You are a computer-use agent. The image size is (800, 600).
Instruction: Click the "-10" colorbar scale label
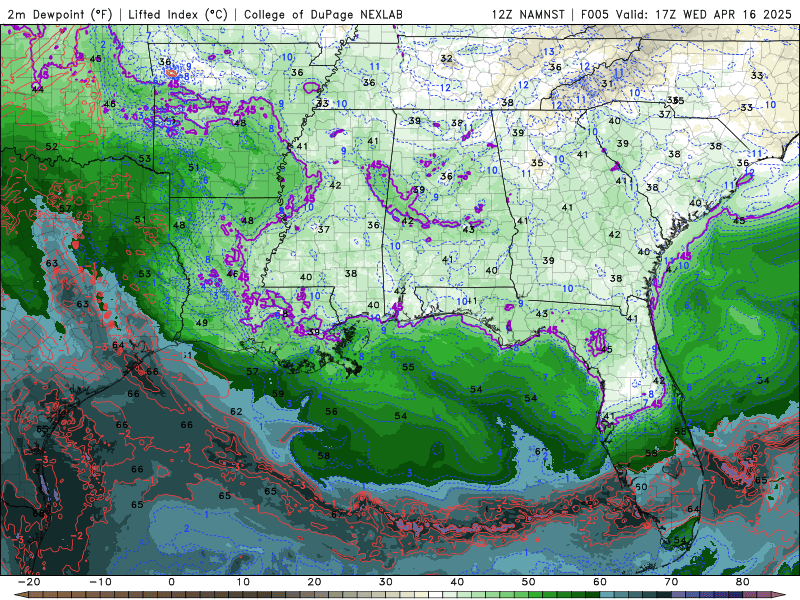[x=100, y=582]
